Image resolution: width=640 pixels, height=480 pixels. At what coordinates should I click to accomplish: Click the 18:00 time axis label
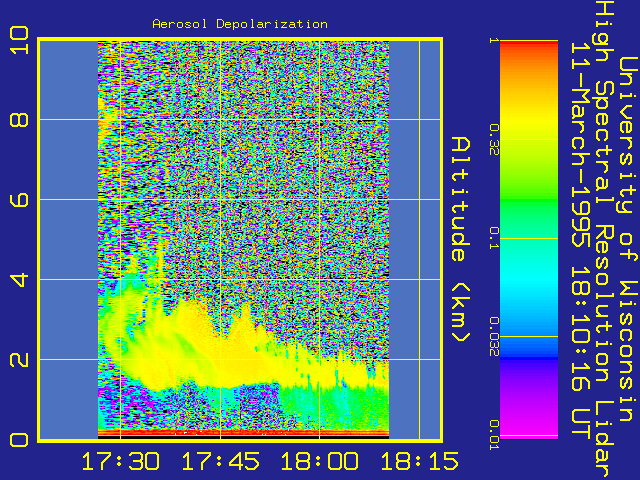tap(320, 461)
